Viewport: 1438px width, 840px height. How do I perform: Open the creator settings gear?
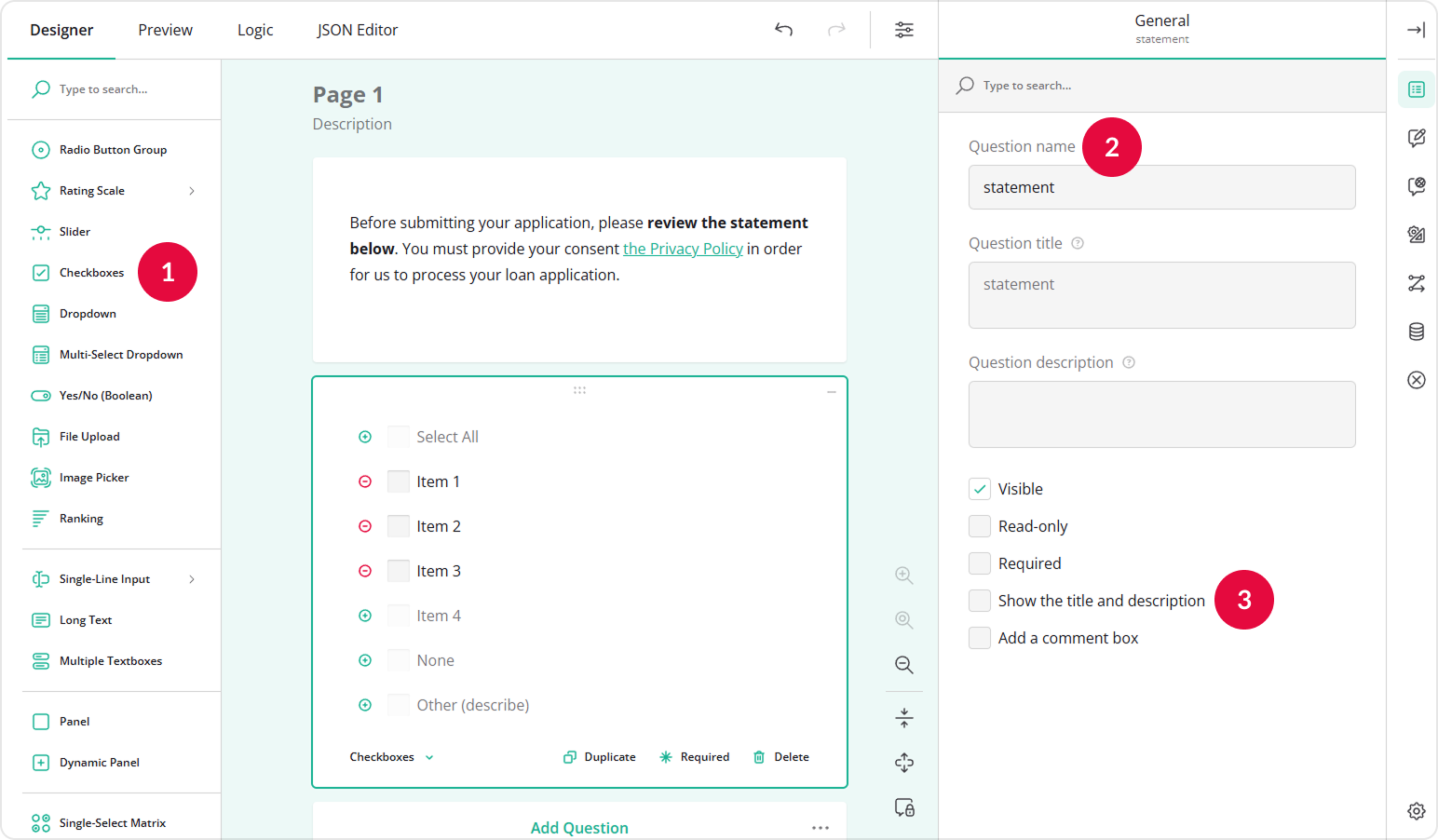pyautogui.click(x=1417, y=811)
